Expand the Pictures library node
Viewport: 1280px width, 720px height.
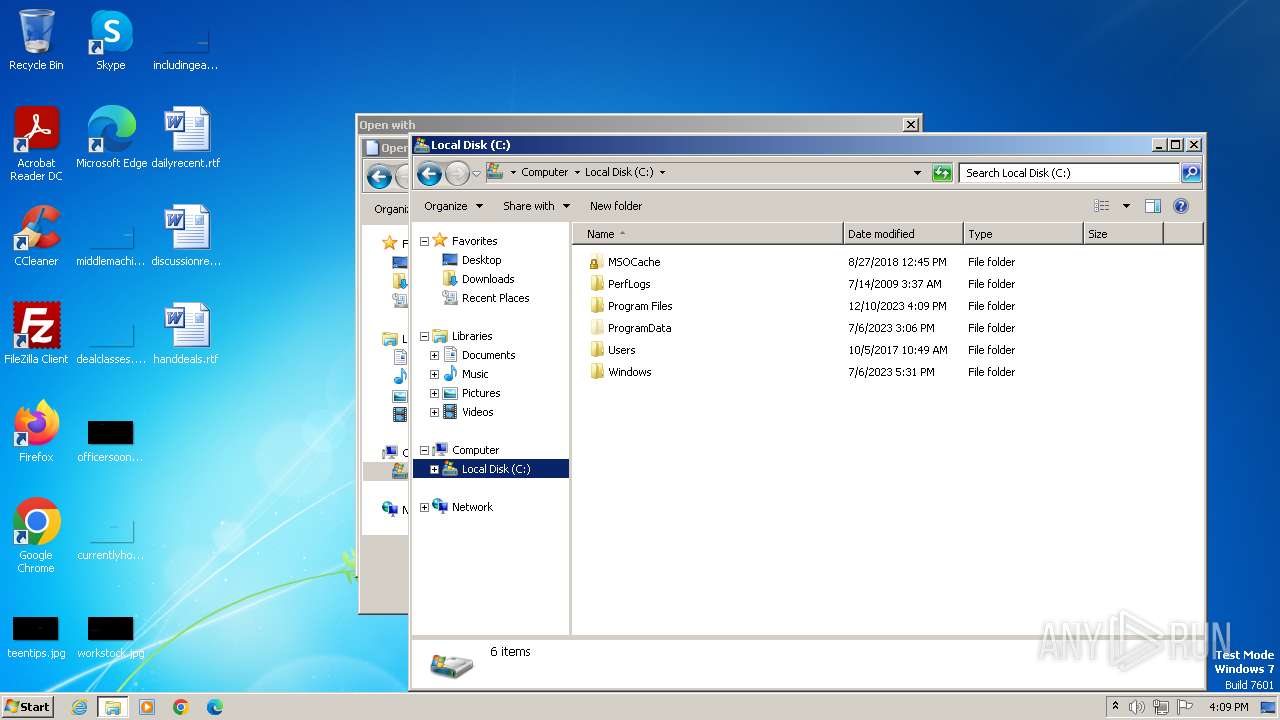tap(434, 393)
